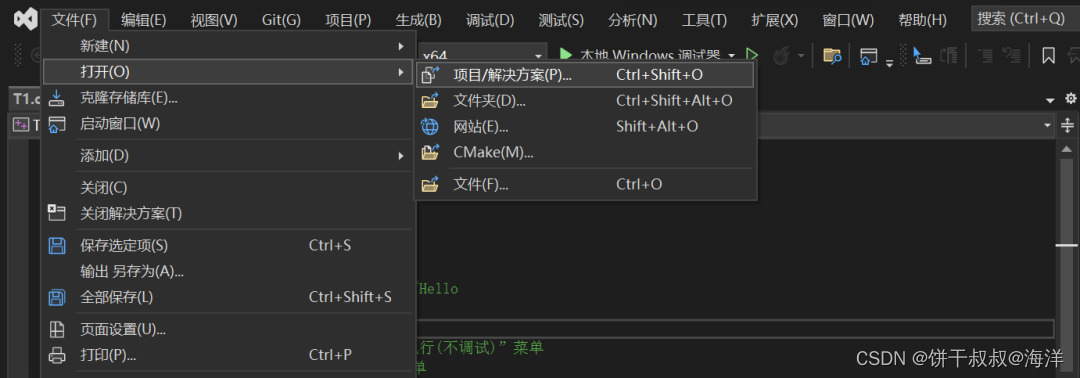Toggle the bookmark toolbar icon
The width and height of the screenshot is (1080, 378).
coord(1048,55)
